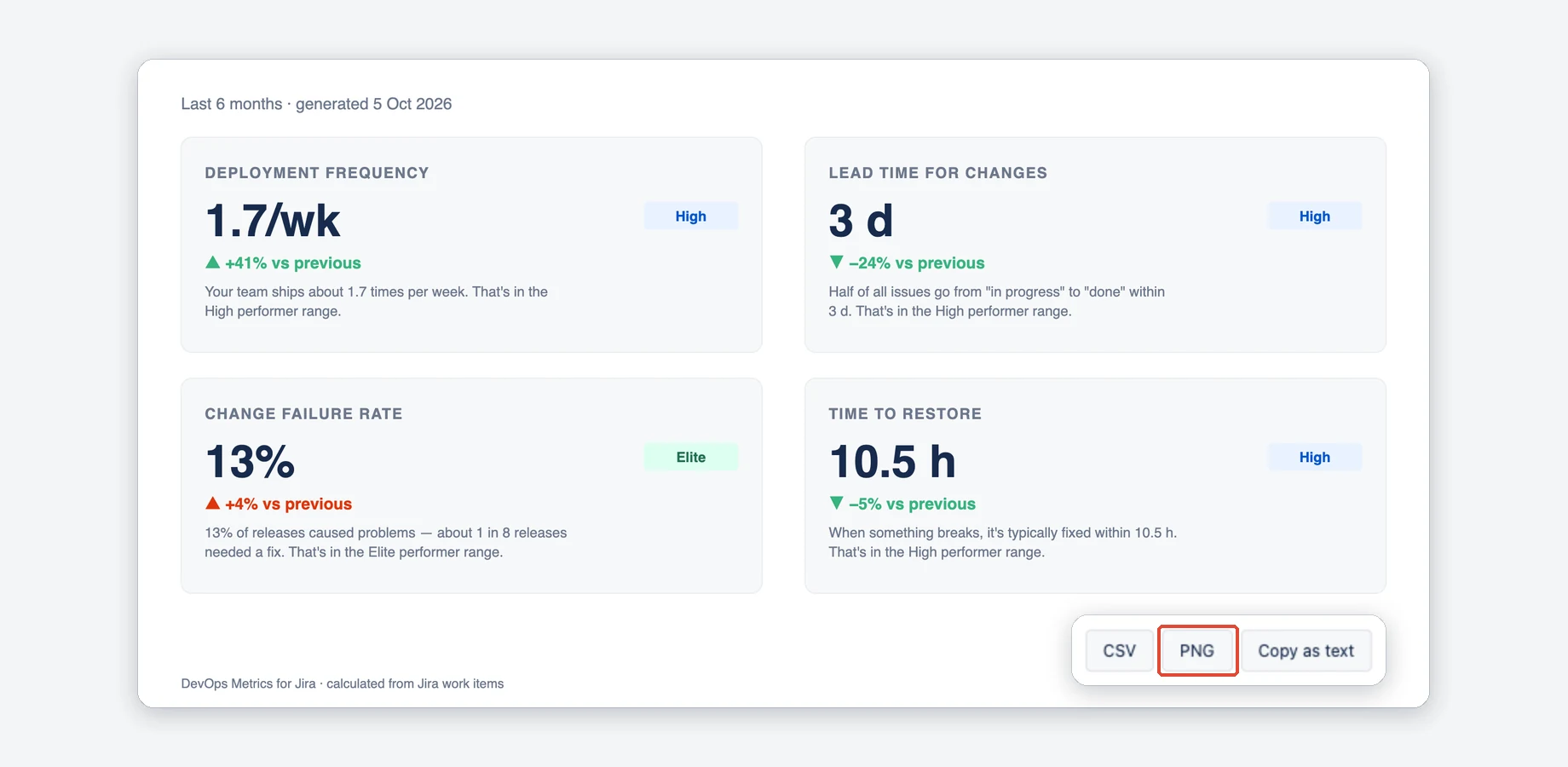Screen dimensions: 1568x767
Task: Click the "13% of releases caused problems" description
Action: tap(386, 543)
